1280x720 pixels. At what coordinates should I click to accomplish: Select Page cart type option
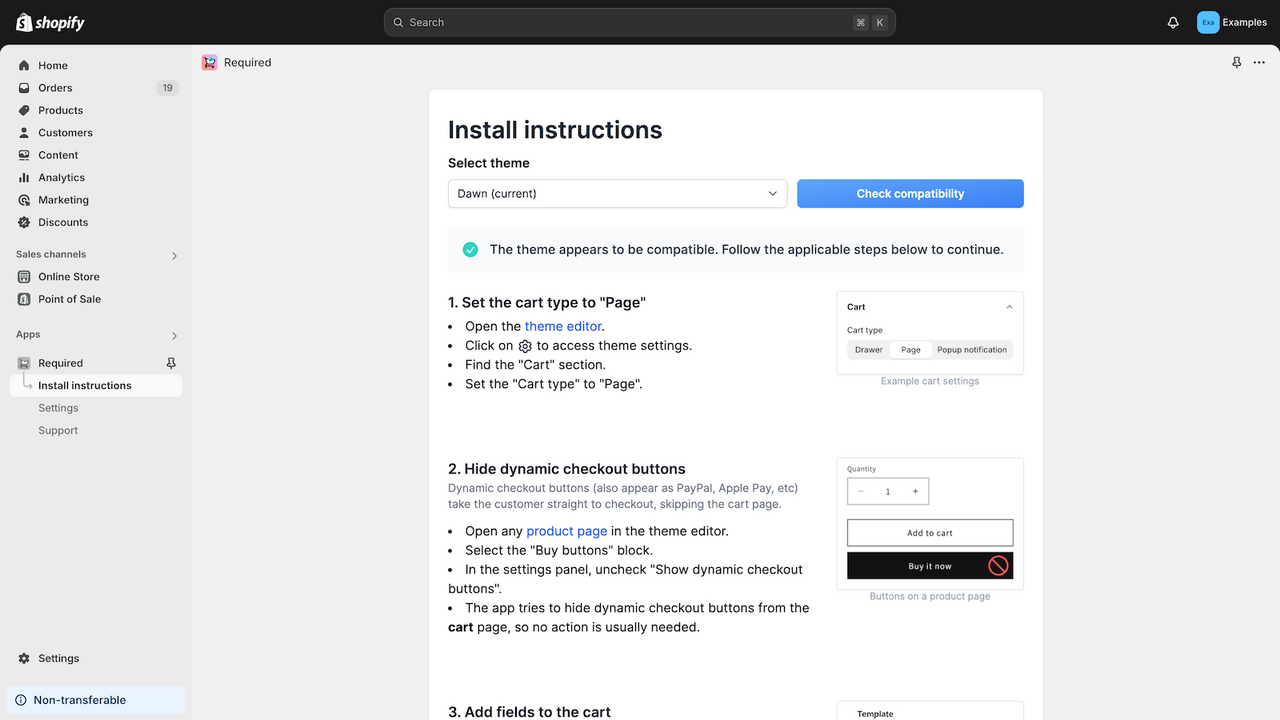pos(910,350)
